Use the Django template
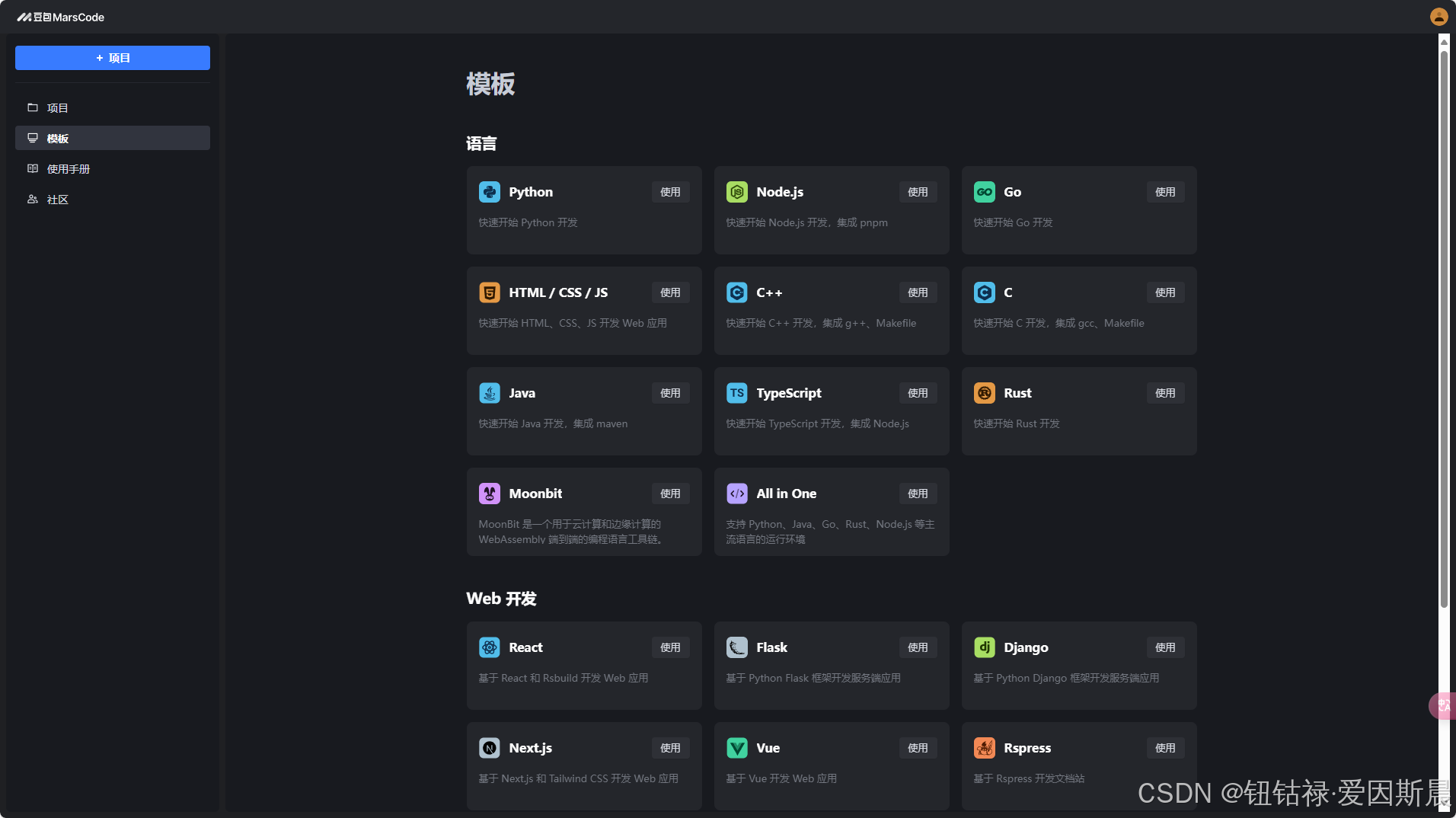Viewport: 1456px width, 818px height. 1165,647
